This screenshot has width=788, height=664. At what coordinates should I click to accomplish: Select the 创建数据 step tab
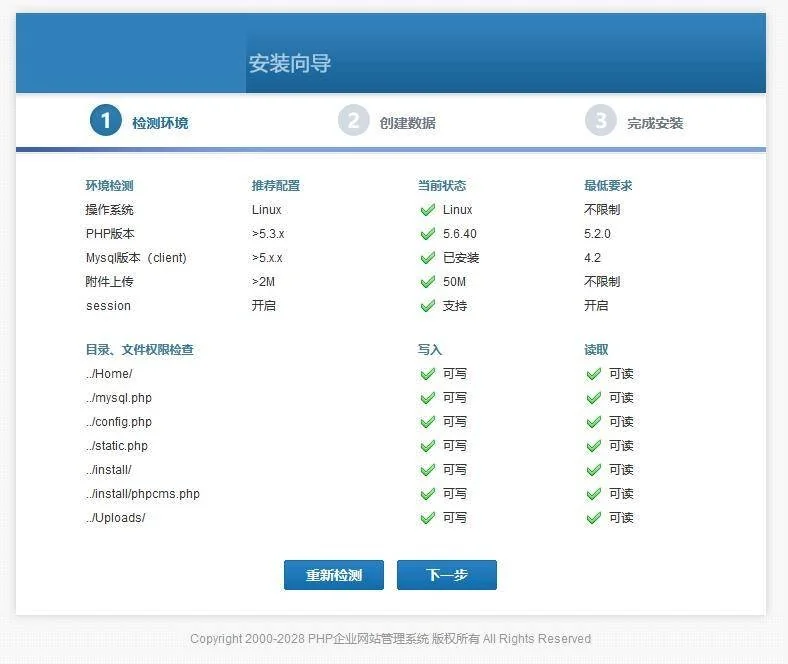click(407, 123)
